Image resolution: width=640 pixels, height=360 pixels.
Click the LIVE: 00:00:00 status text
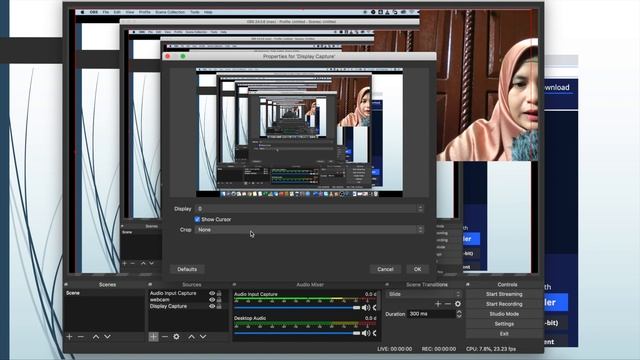click(394, 349)
